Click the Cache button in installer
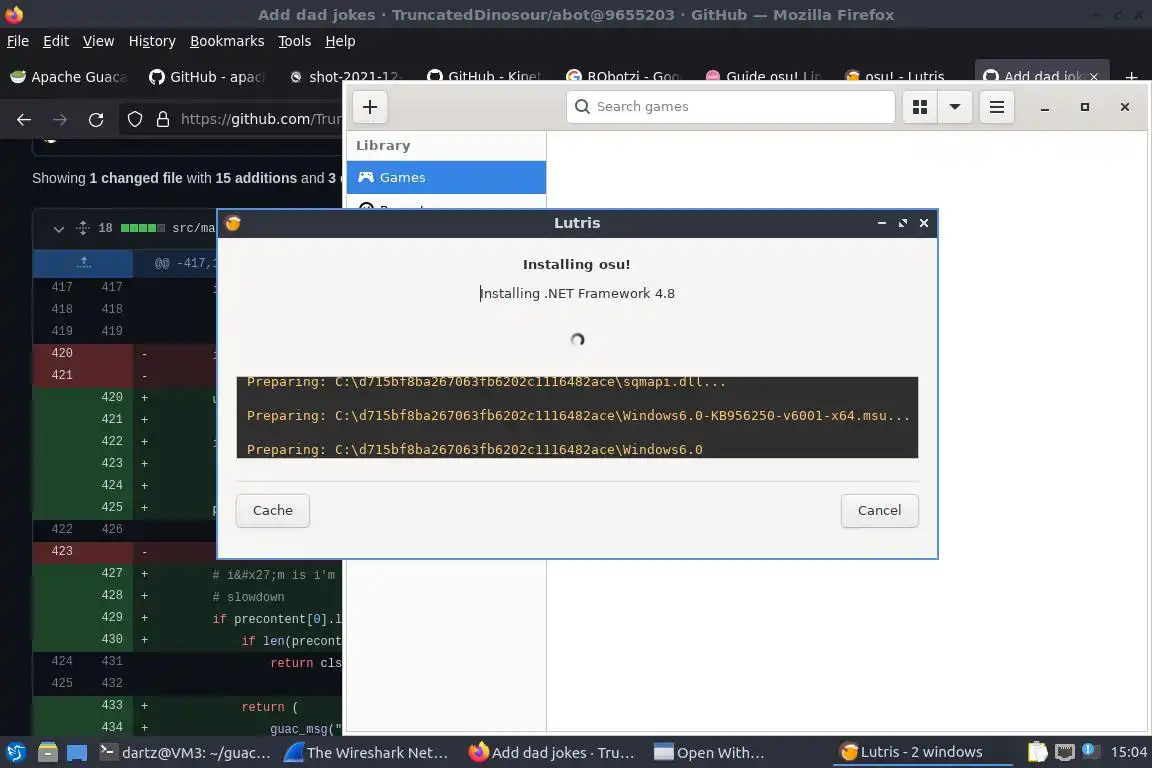This screenshot has width=1152, height=768. (273, 510)
